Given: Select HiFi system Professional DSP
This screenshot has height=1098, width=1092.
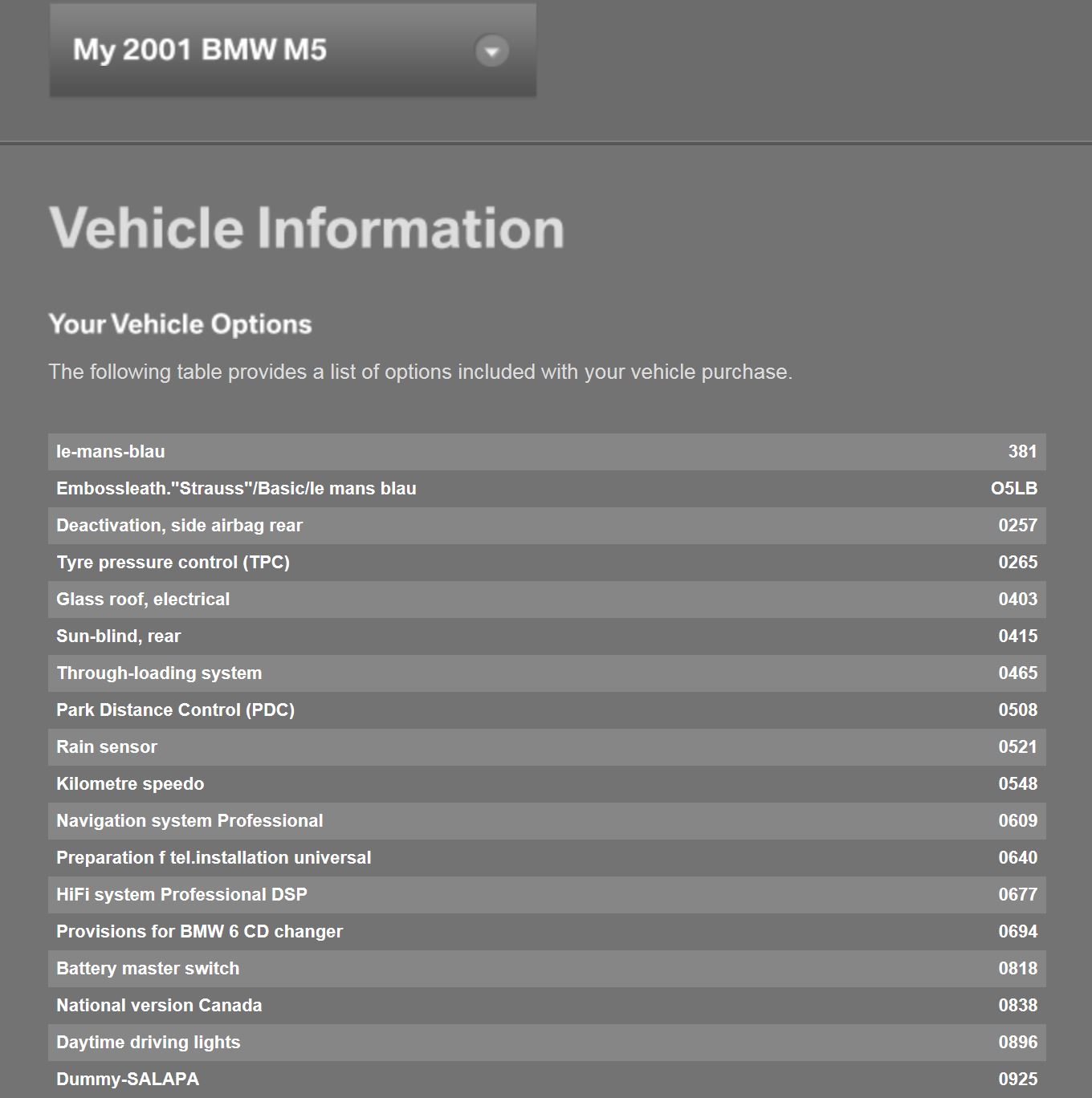Looking at the screenshot, I should click(547, 895).
